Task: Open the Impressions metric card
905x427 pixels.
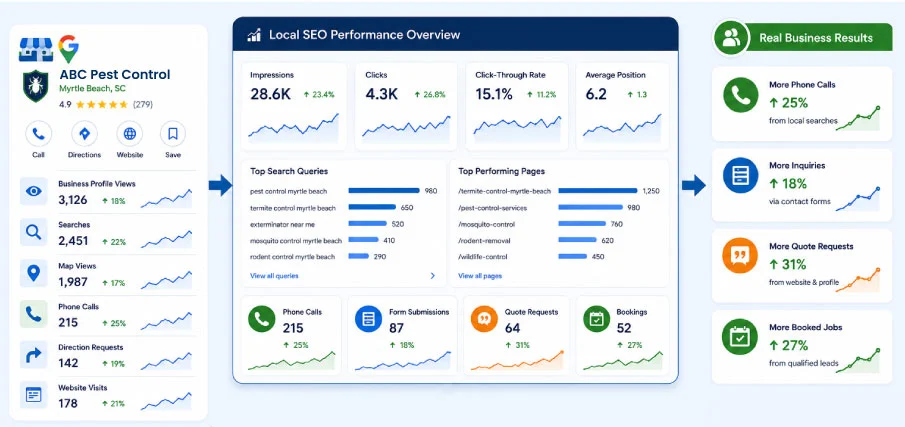Action: click(294, 107)
